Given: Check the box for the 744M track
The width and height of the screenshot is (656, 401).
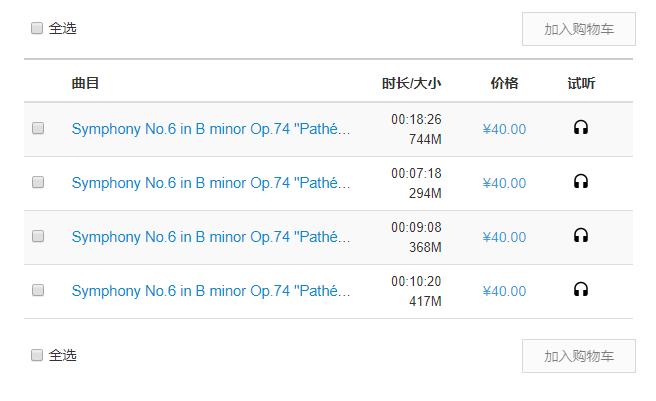Looking at the screenshot, I should pos(38,128).
